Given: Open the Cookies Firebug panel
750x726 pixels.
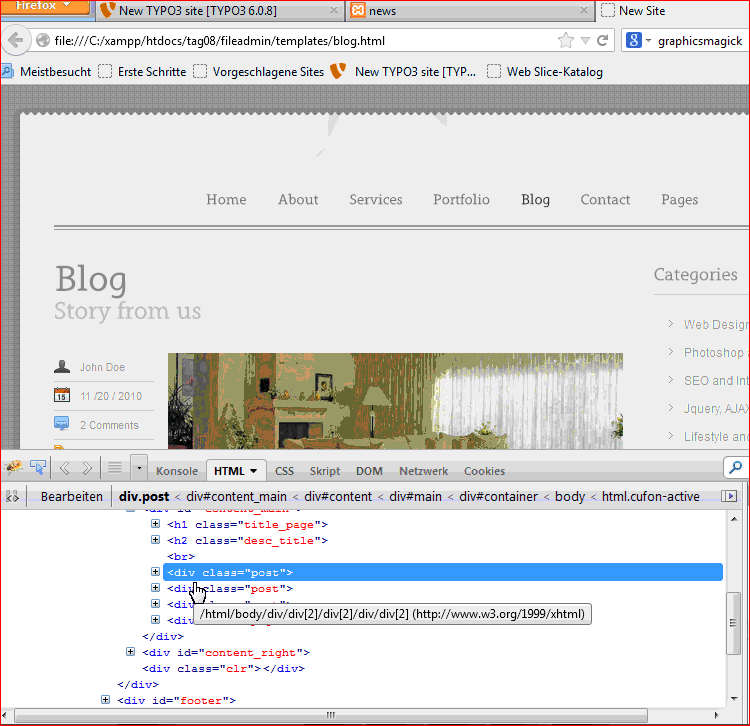Looking at the screenshot, I should (485, 471).
